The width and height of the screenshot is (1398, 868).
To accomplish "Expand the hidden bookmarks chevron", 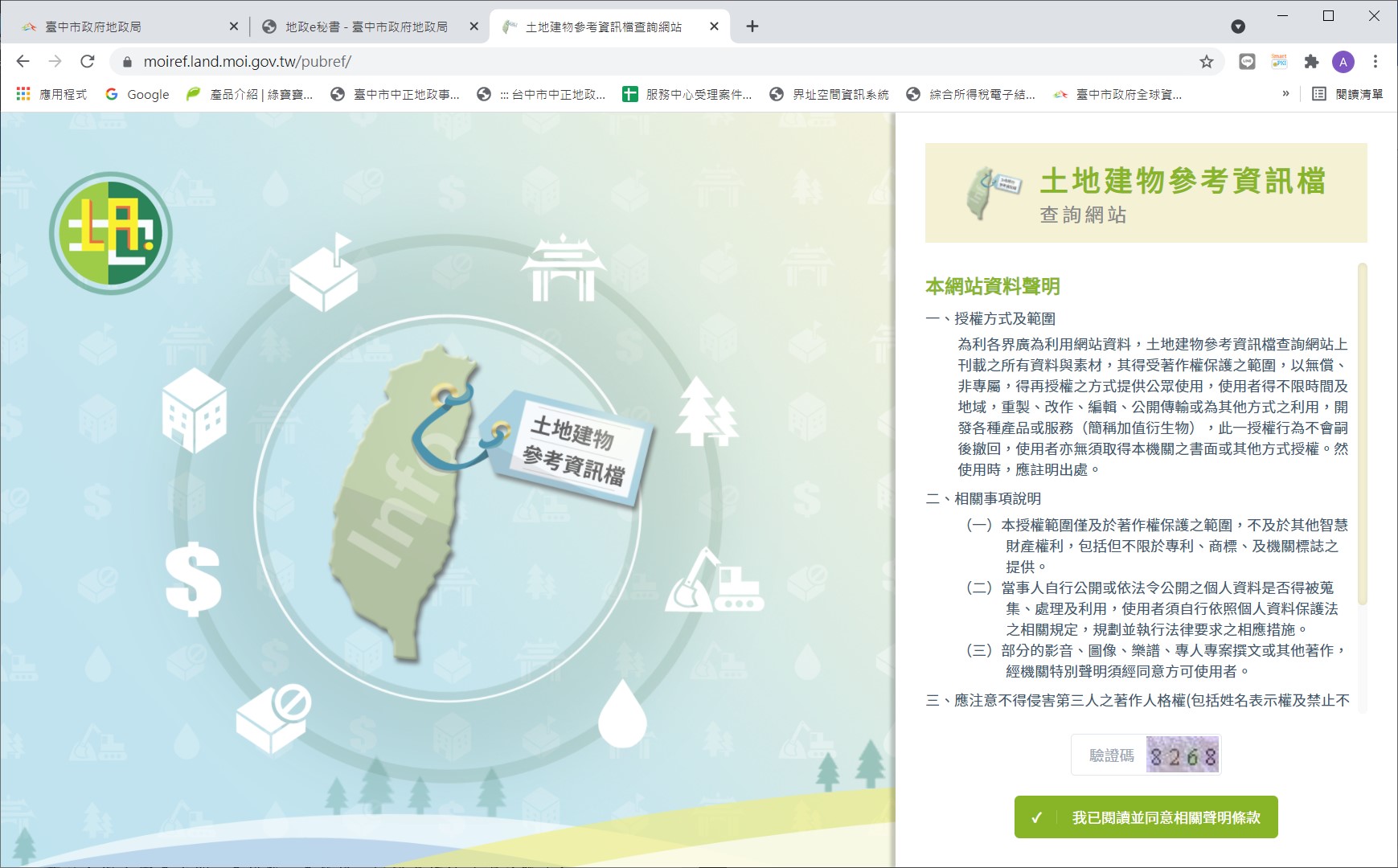I will click(1285, 94).
